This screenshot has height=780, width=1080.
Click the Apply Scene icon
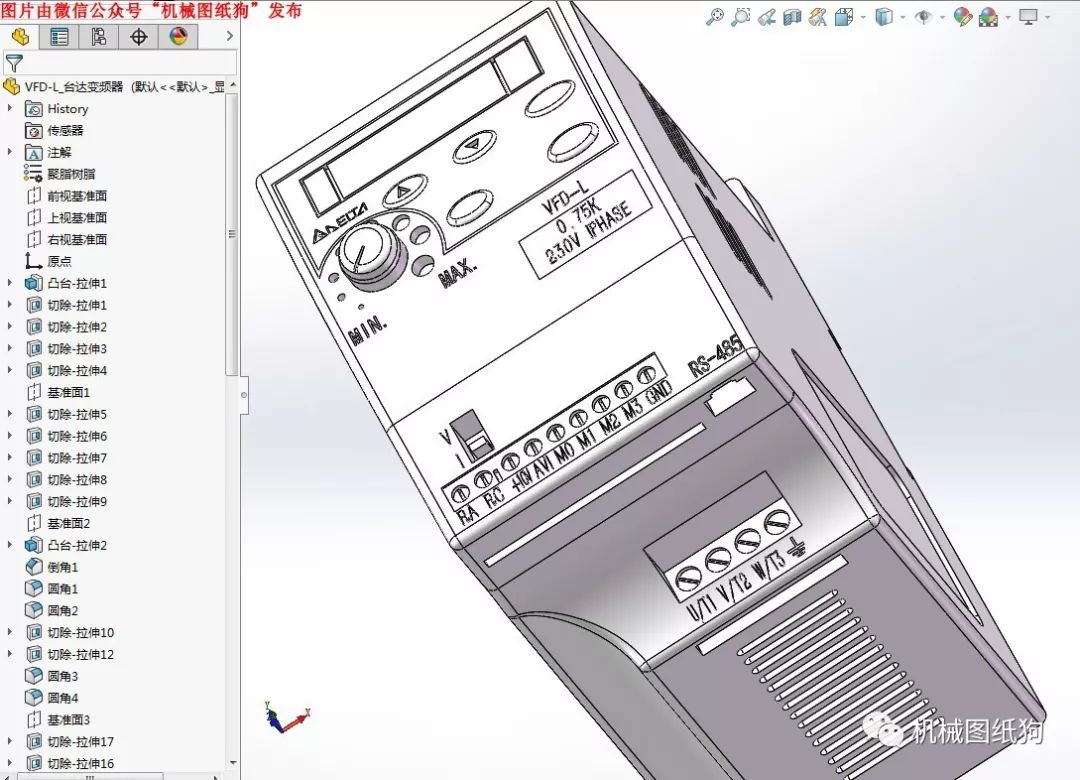(988, 17)
